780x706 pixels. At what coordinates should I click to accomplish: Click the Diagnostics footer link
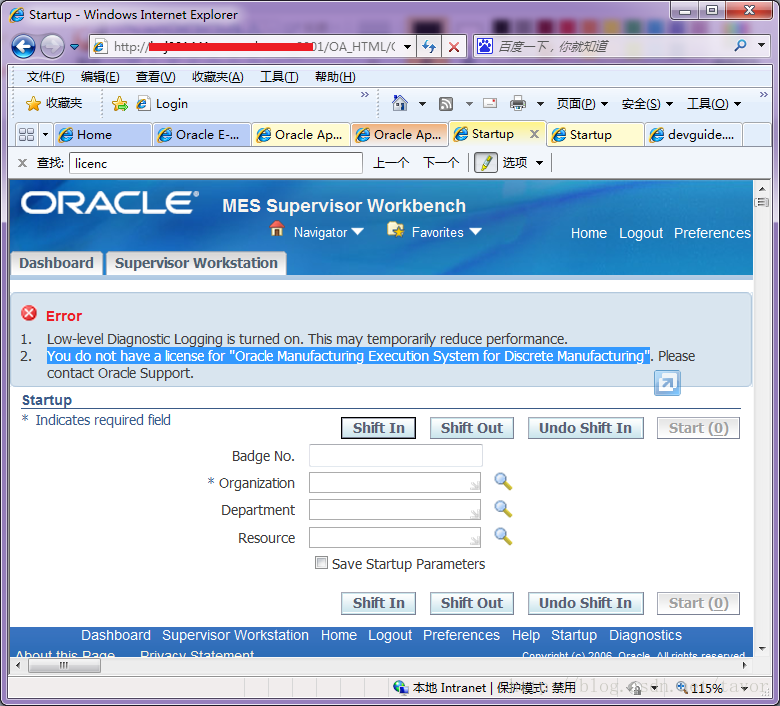(x=645, y=635)
